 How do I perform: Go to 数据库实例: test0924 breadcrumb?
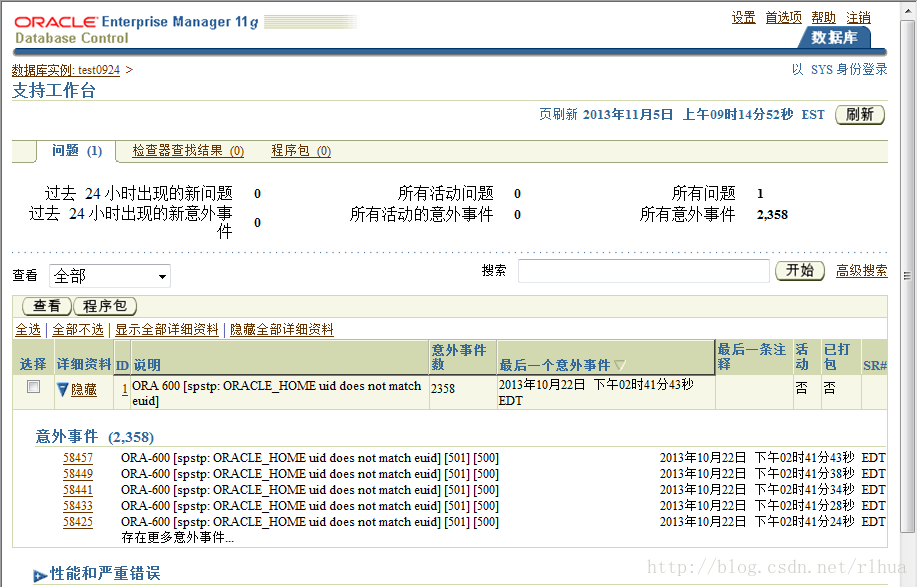click(x=66, y=70)
